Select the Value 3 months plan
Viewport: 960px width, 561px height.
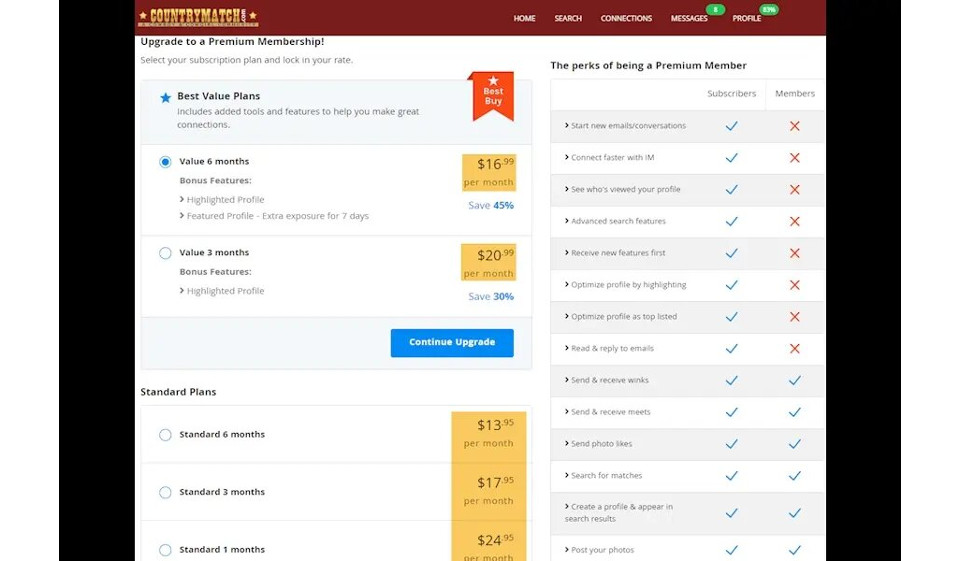click(x=165, y=253)
